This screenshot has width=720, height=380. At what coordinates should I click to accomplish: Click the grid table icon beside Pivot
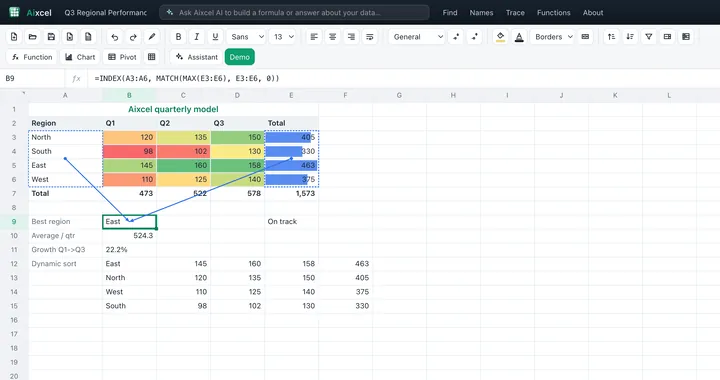tap(152, 57)
